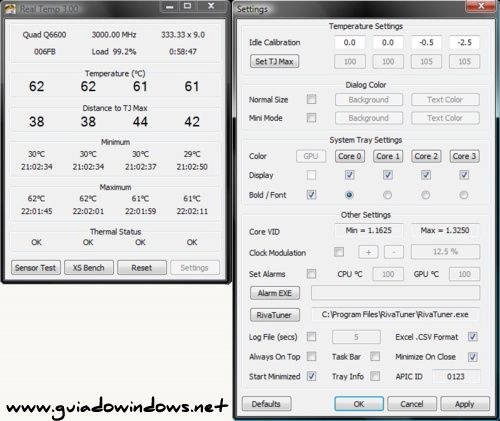The image size is (500, 421).
Task: Restore Defaults in Settings
Action: click(x=266, y=404)
